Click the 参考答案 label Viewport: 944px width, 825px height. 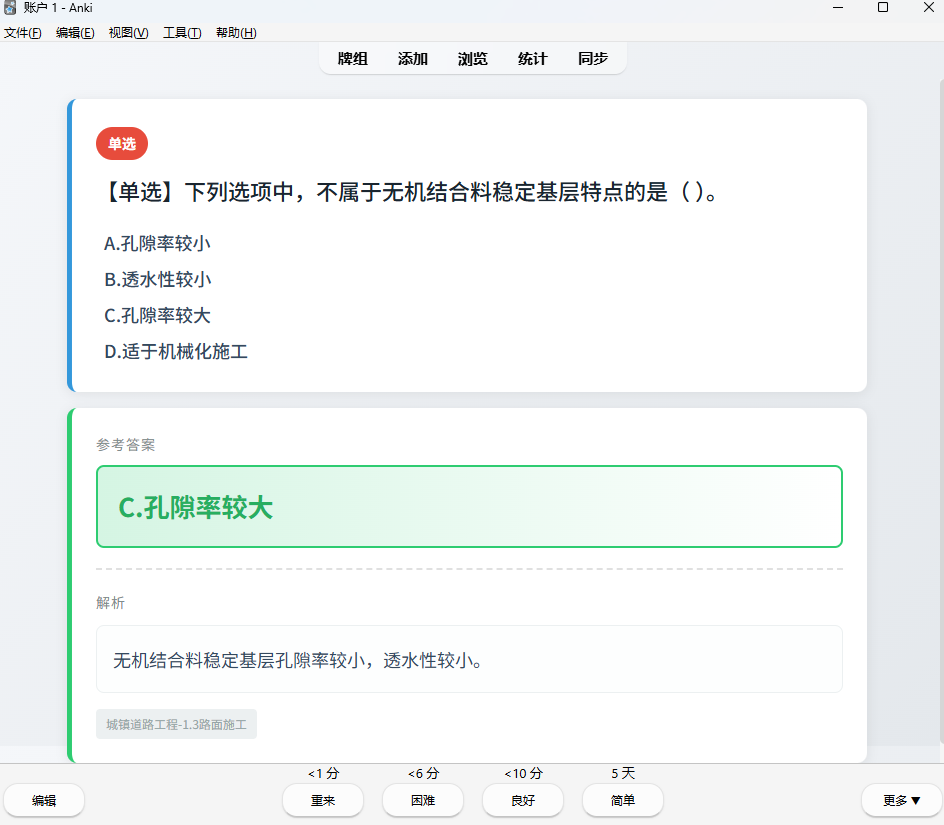click(x=126, y=445)
